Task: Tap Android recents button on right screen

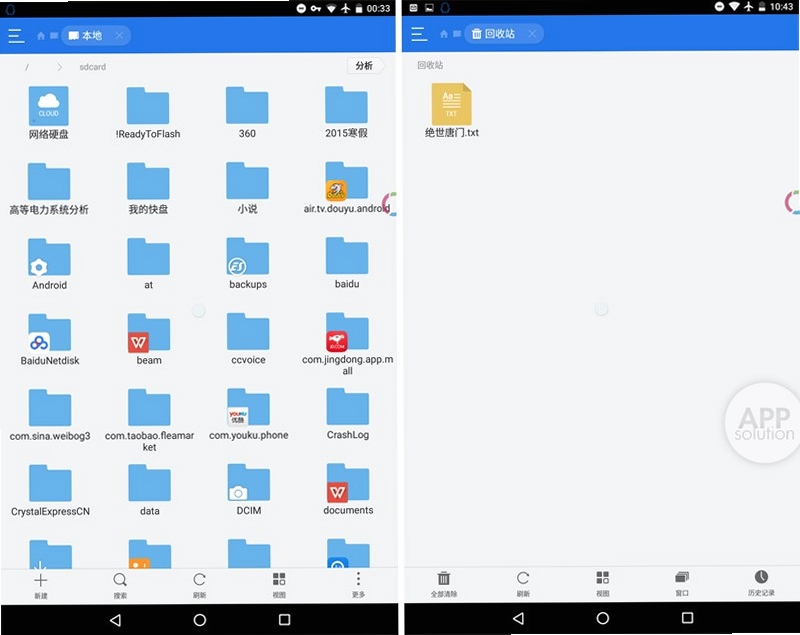Action: point(687,618)
